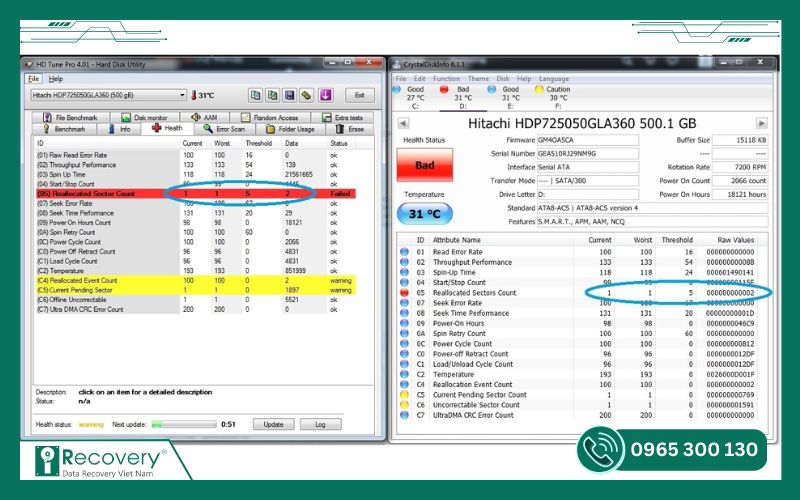Click blue status dot of Temperature row
Image resolution: width=800 pixels, height=500 pixels.
click(x=405, y=374)
